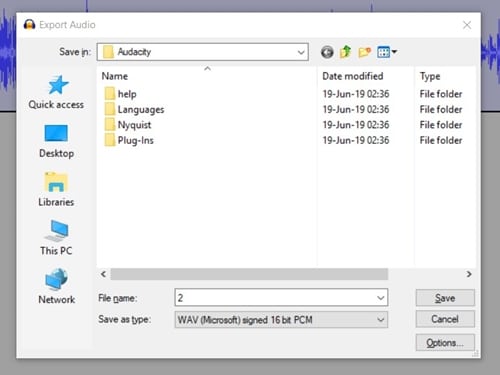This screenshot has height=375, width=500.
Task: Open Quick access in sidebar
Action: coord(56,92)
